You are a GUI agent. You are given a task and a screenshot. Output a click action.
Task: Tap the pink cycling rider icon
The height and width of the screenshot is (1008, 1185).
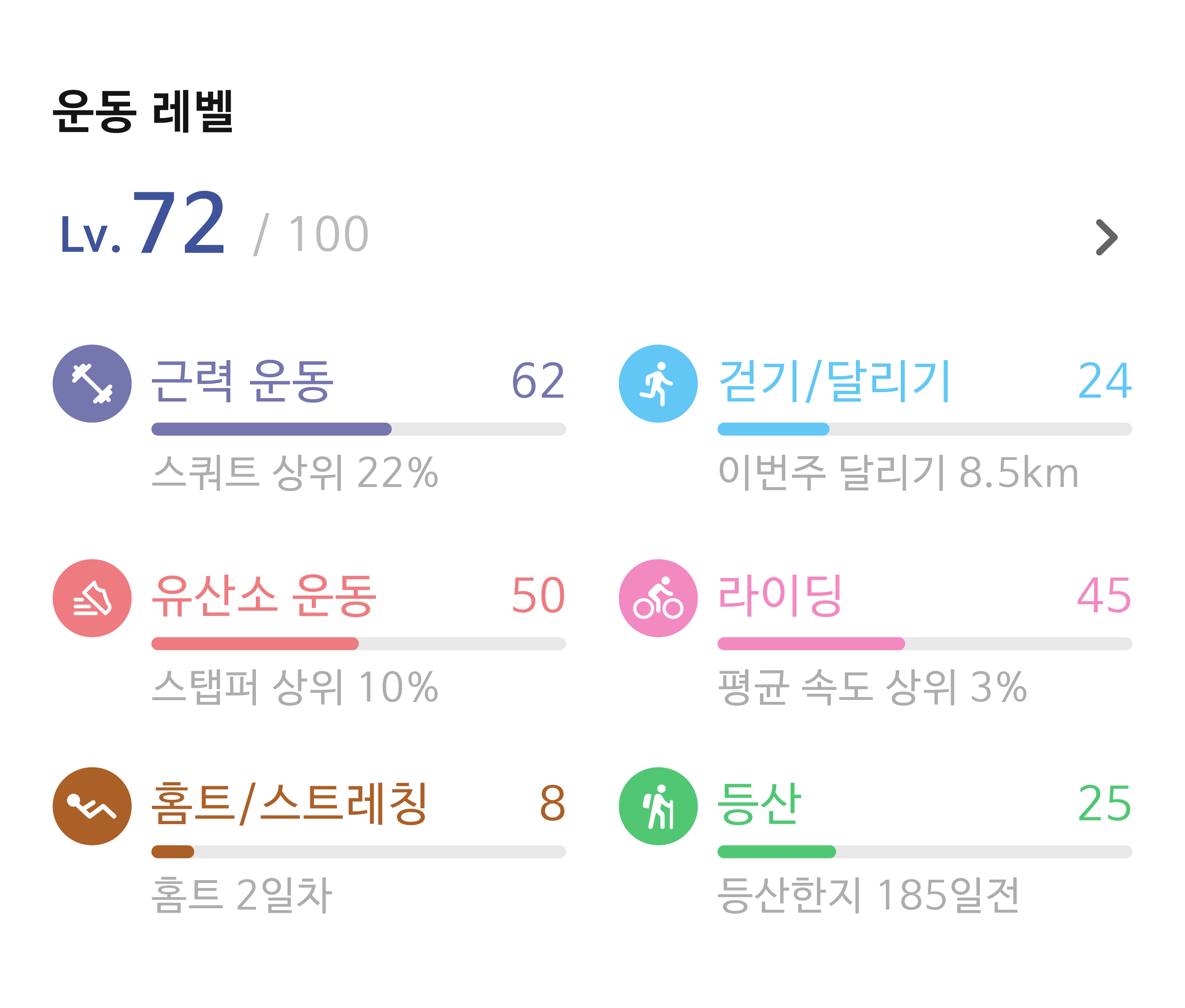click(x=658, y=598)
